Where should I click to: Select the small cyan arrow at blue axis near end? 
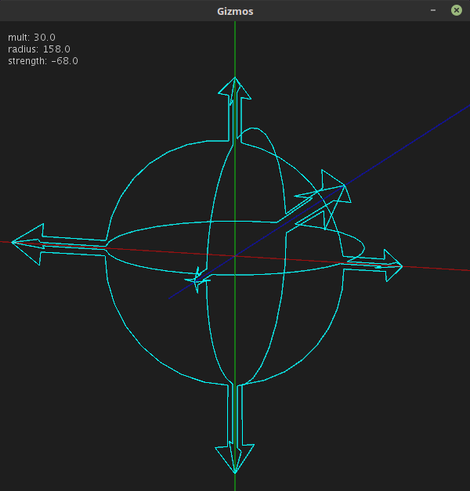[197, 280]
